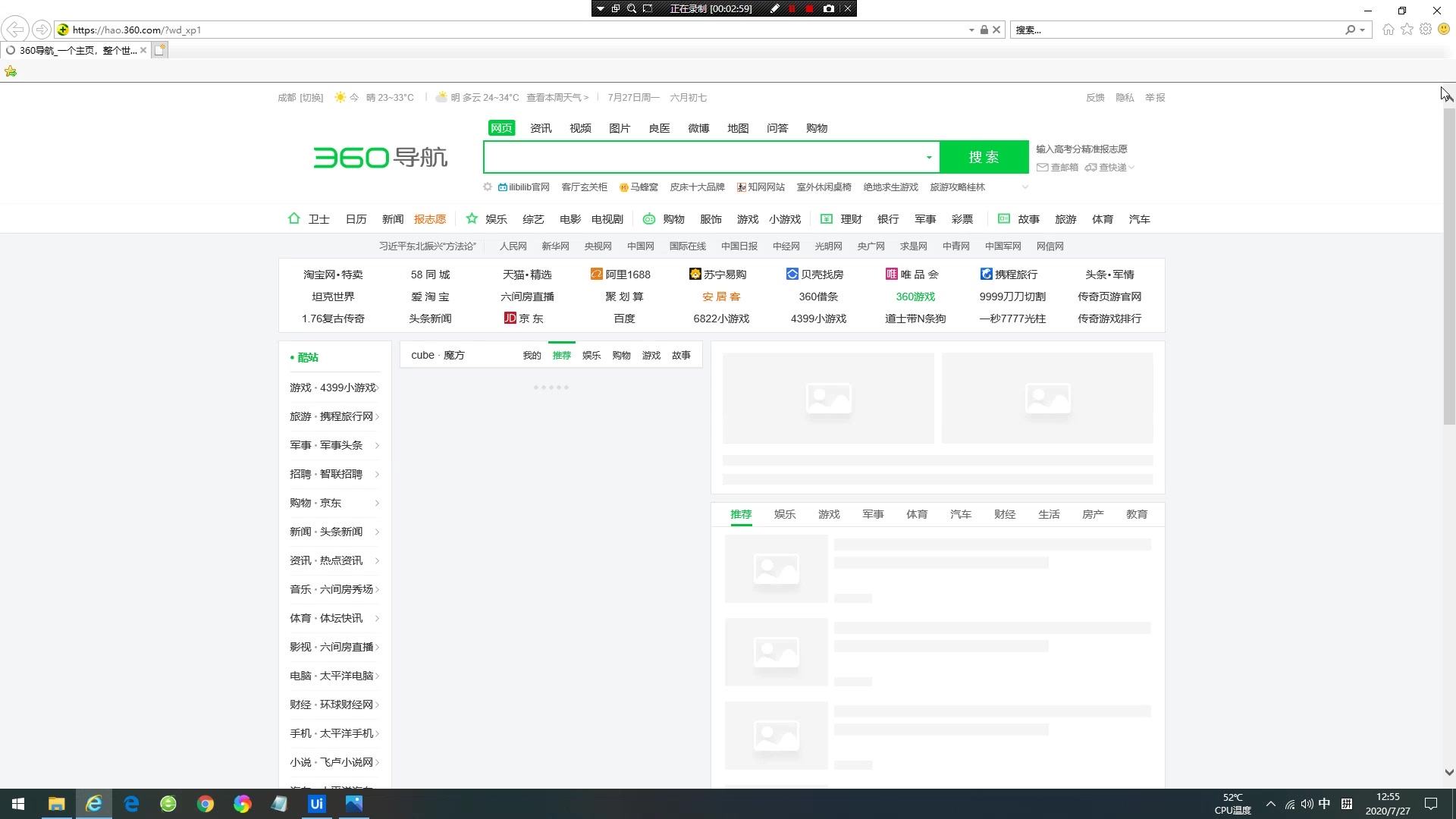Open File Explorer from taskbar

point(57,804)
